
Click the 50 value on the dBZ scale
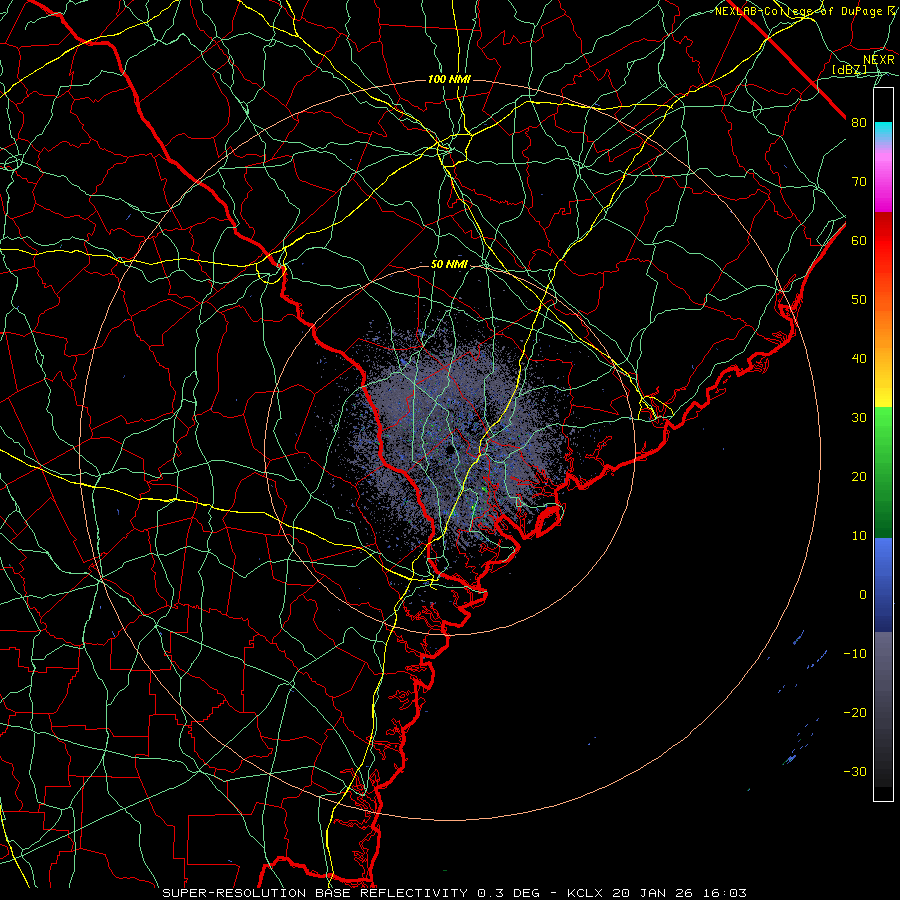859,300
